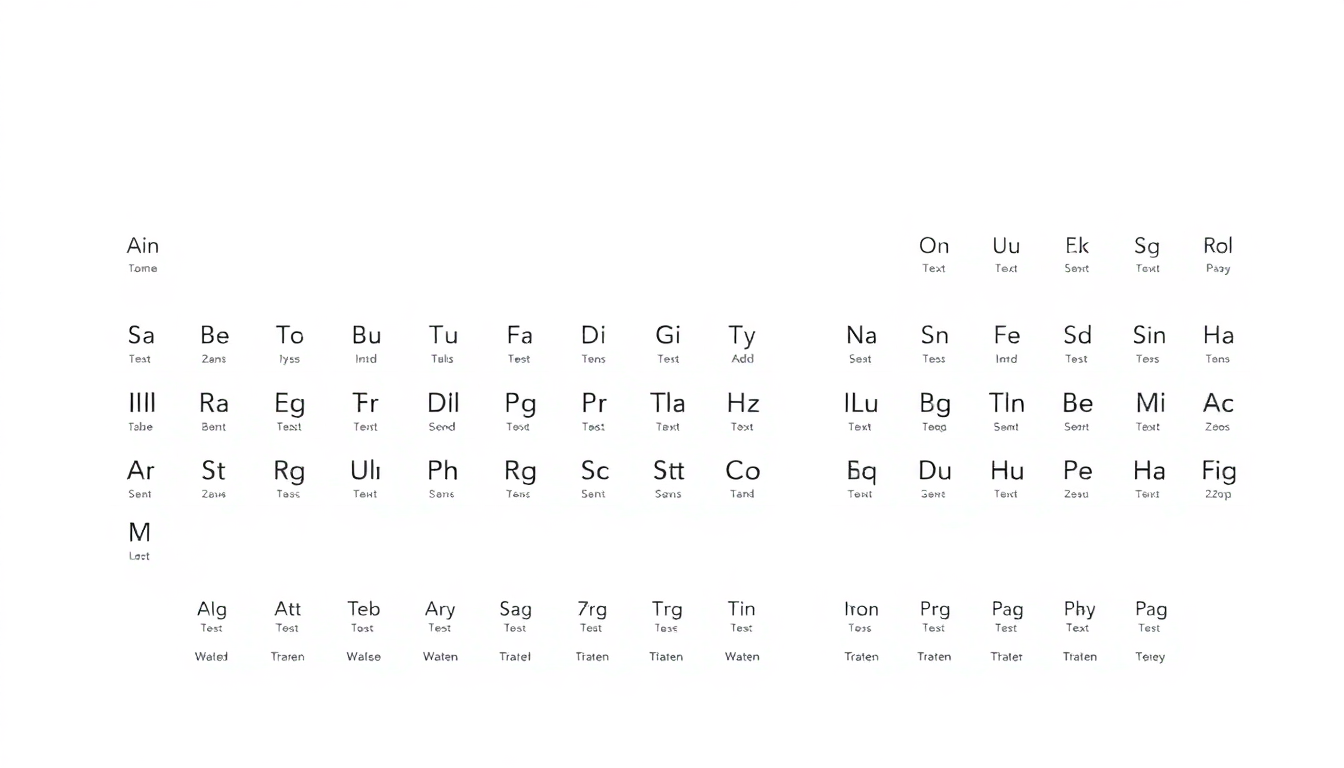Open the Ph element entry
This screenshot has height=768, width=1344.
coord(442,479)
